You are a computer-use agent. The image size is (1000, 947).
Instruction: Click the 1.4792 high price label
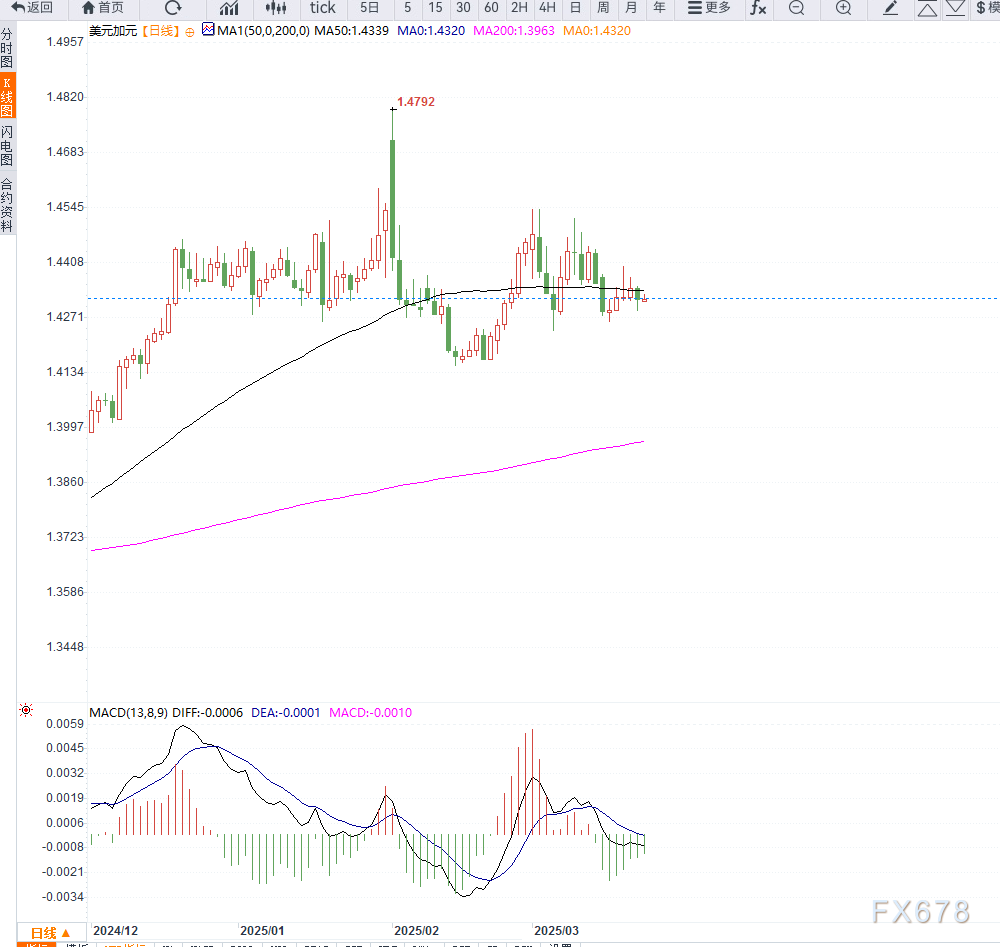pos(416,101)
